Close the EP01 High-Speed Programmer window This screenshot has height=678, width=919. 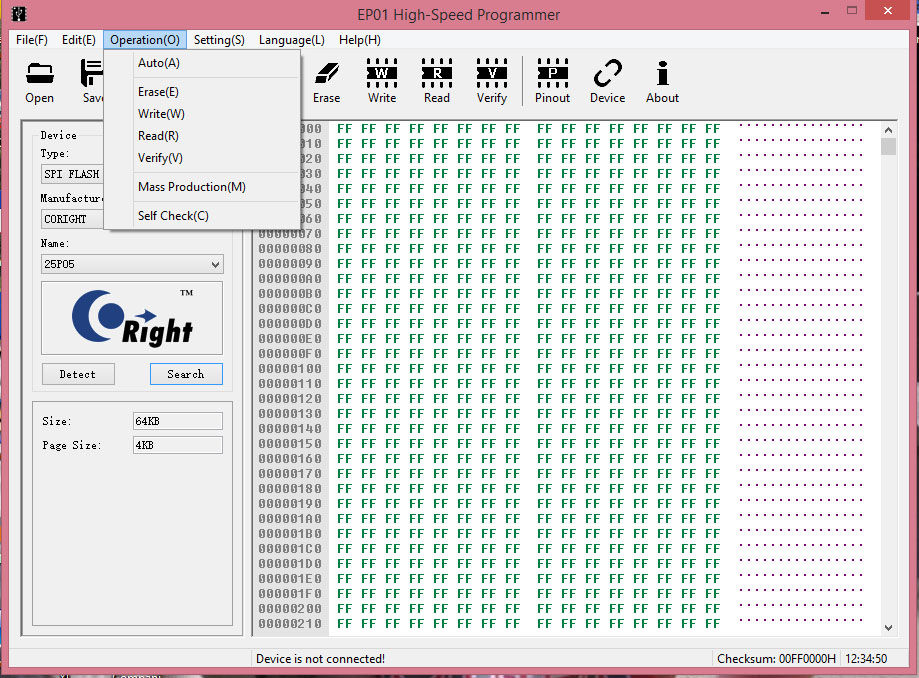pos(888,11)
